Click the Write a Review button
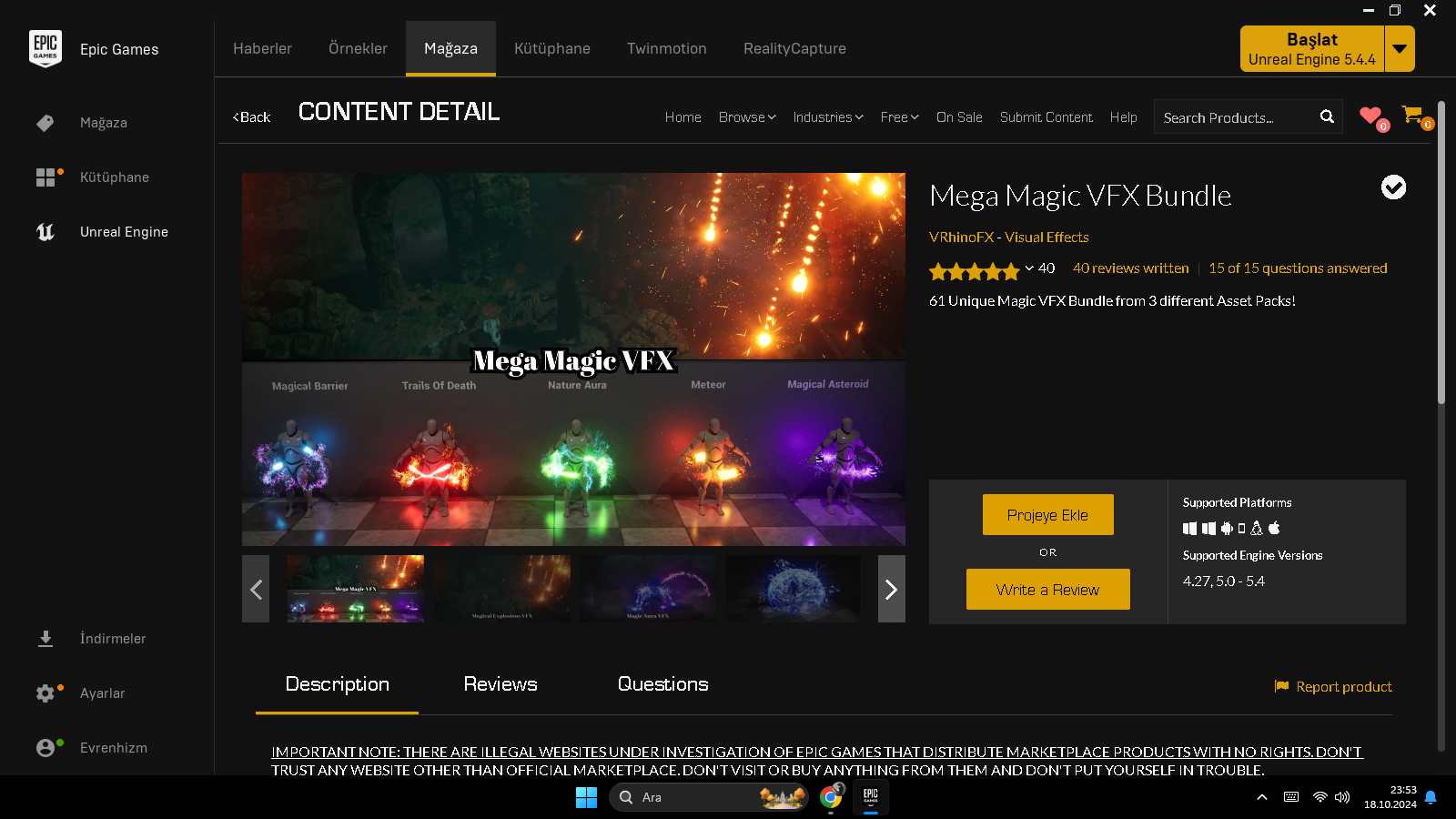This screenshot has width=1456, height=819. coord(1047,590)
